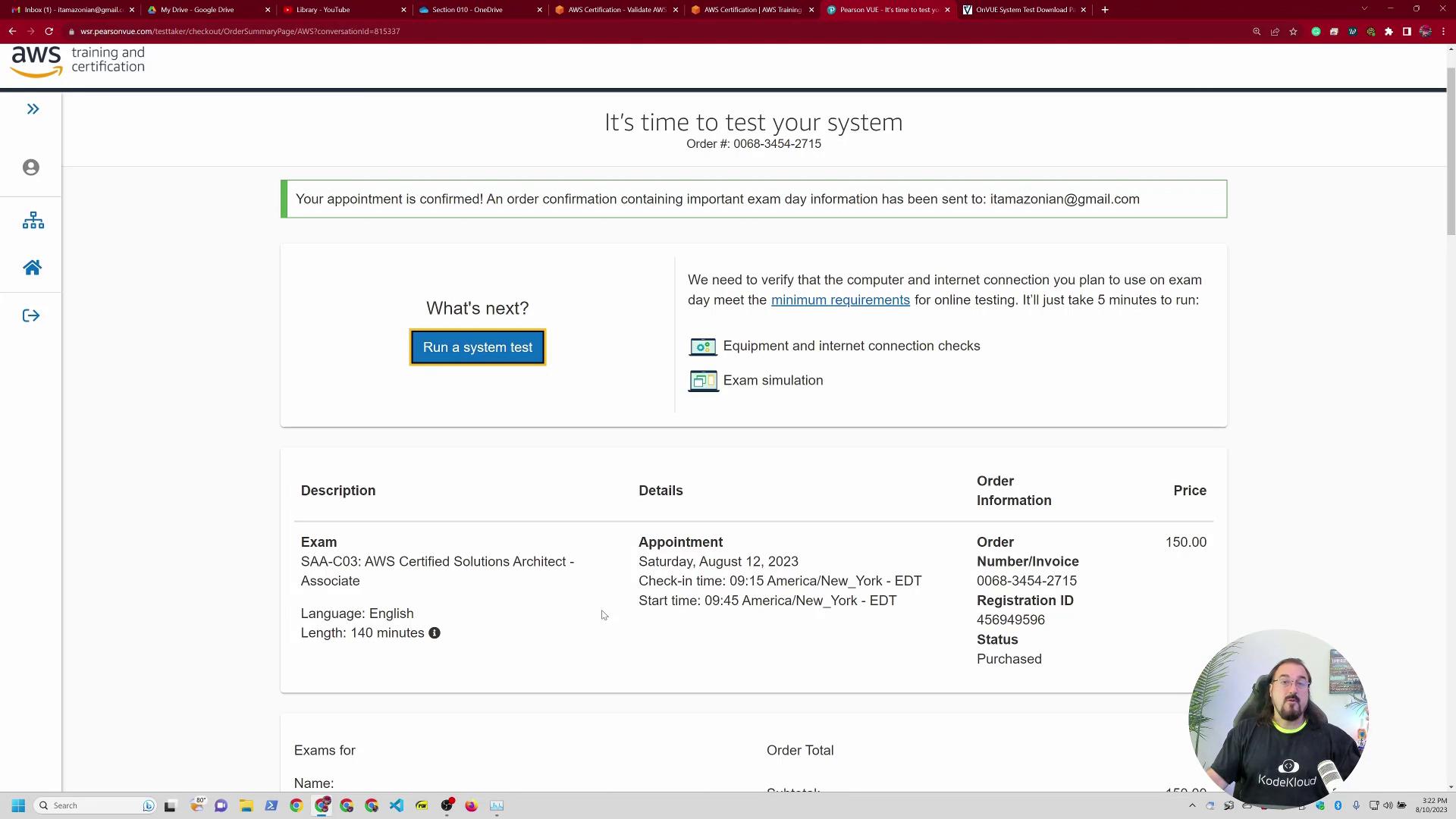Click the sitemap hierarchy icon in sidebar
Screen dimensions: 1456x819
(x=33, y=221)
